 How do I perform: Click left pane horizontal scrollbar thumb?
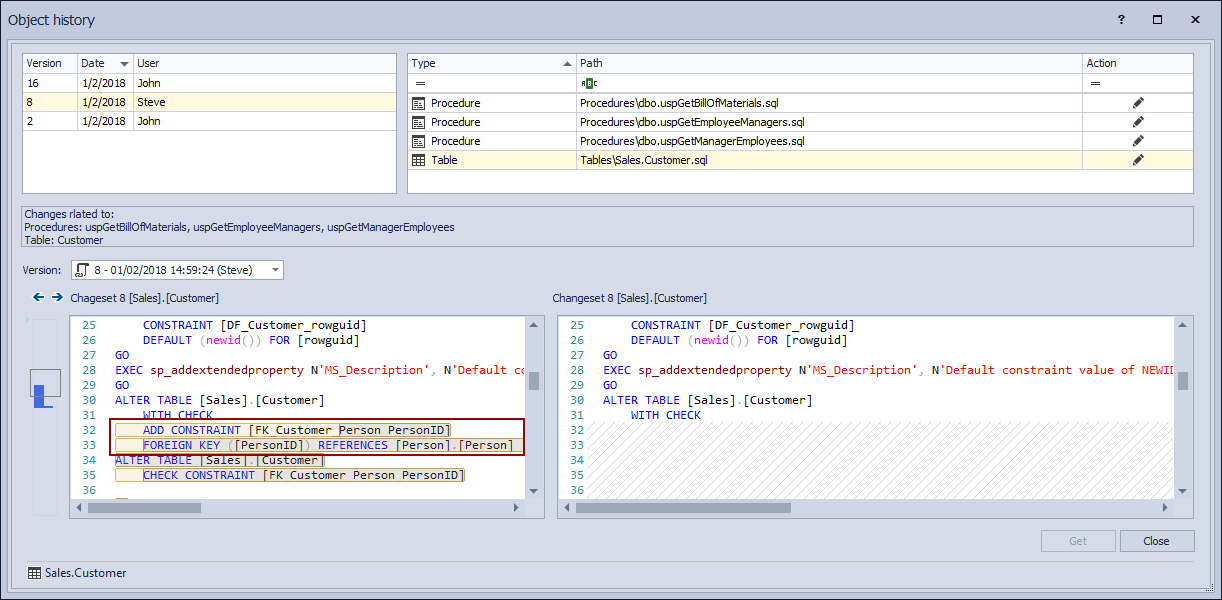click(145, 508)
